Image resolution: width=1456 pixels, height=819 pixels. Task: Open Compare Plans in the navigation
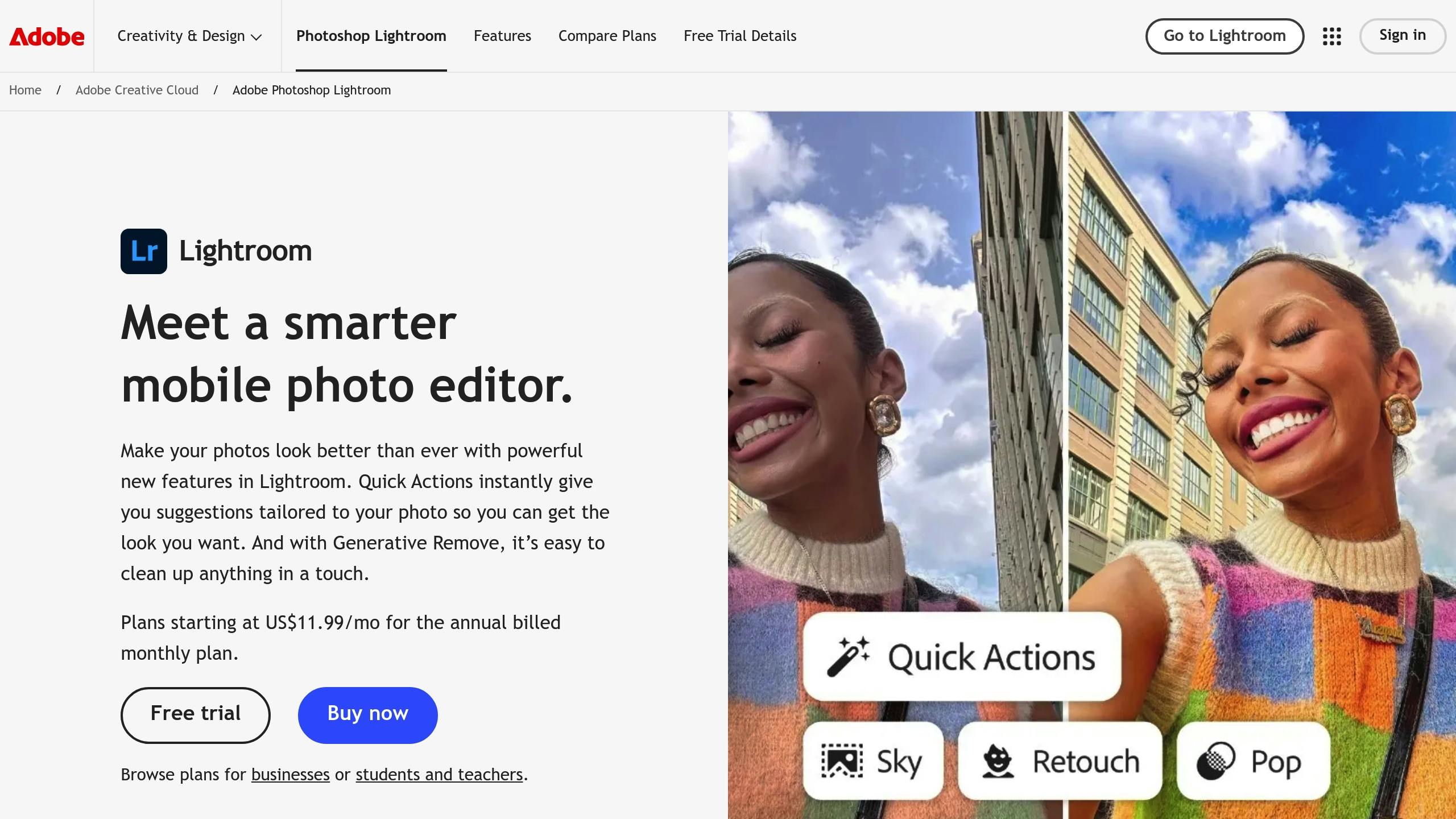[x=607, y=36]
